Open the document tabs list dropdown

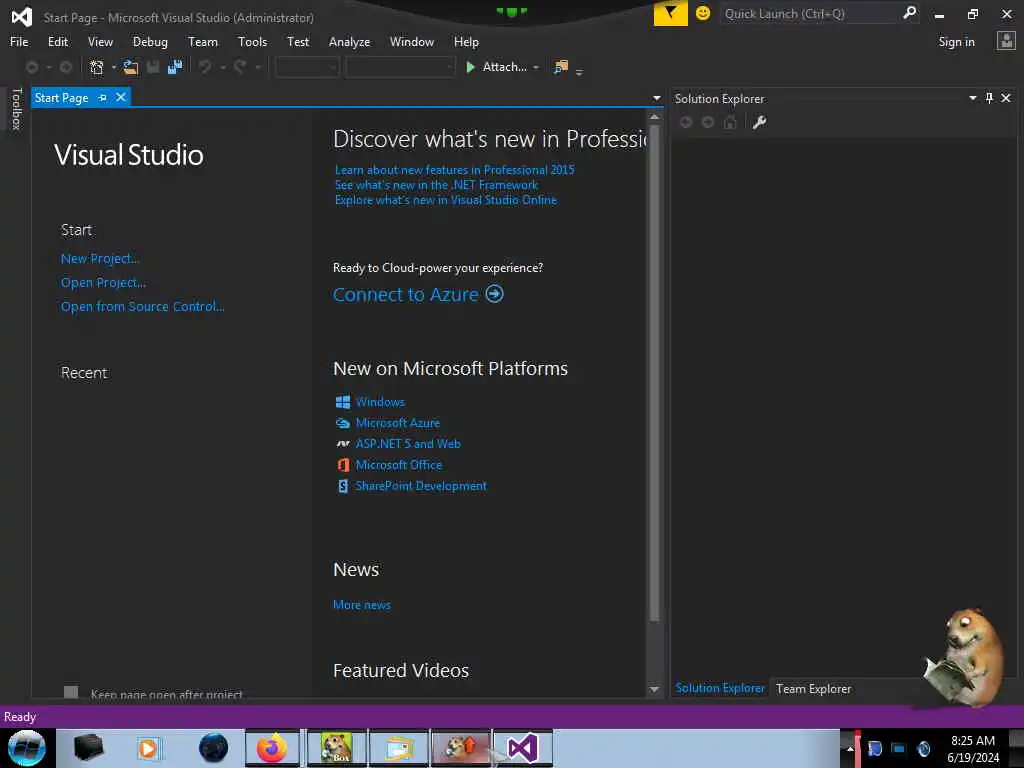[x=656, y=98]
